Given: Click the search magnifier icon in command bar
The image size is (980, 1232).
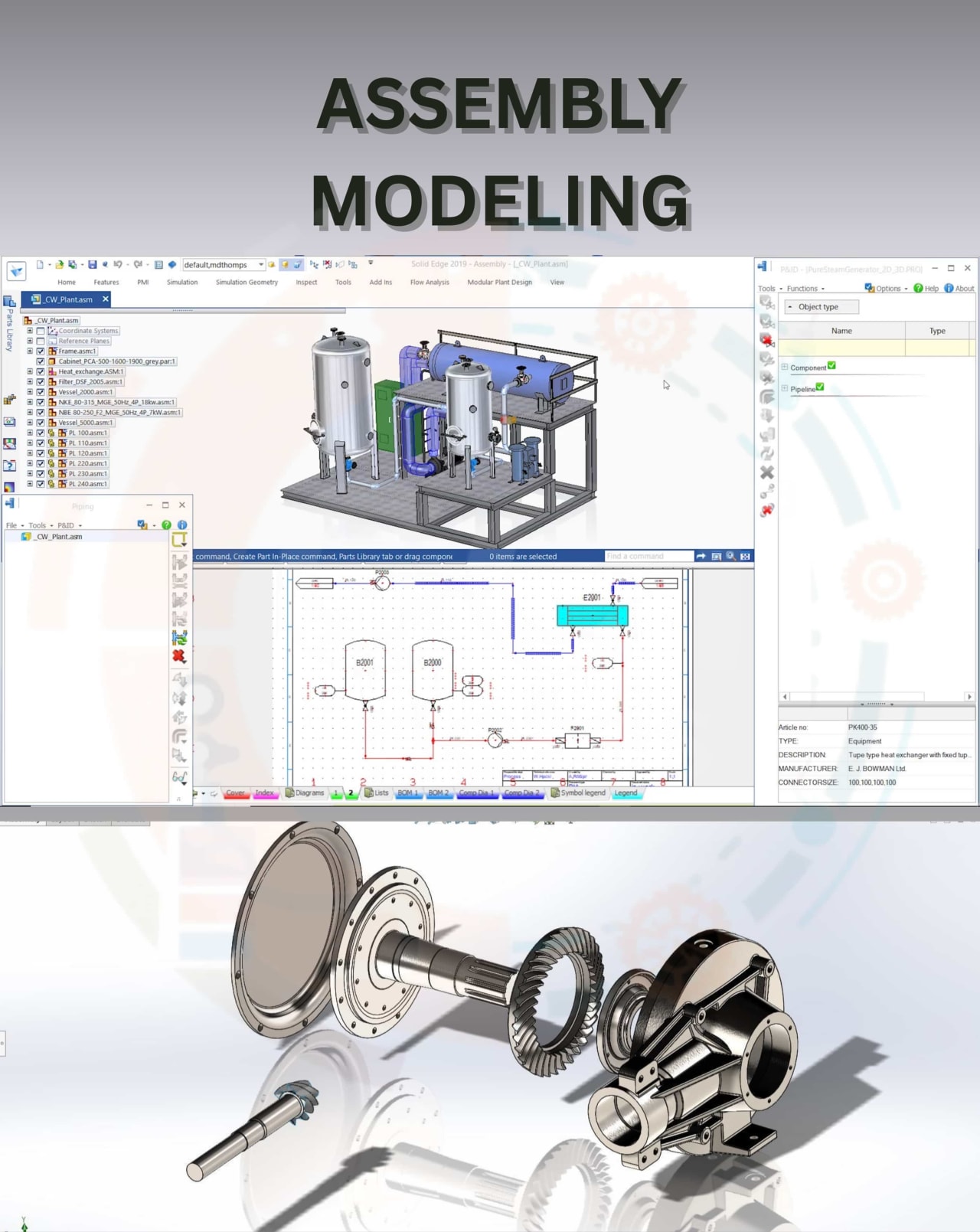Looking at the screenshot, I should click(x=731, y=557).
